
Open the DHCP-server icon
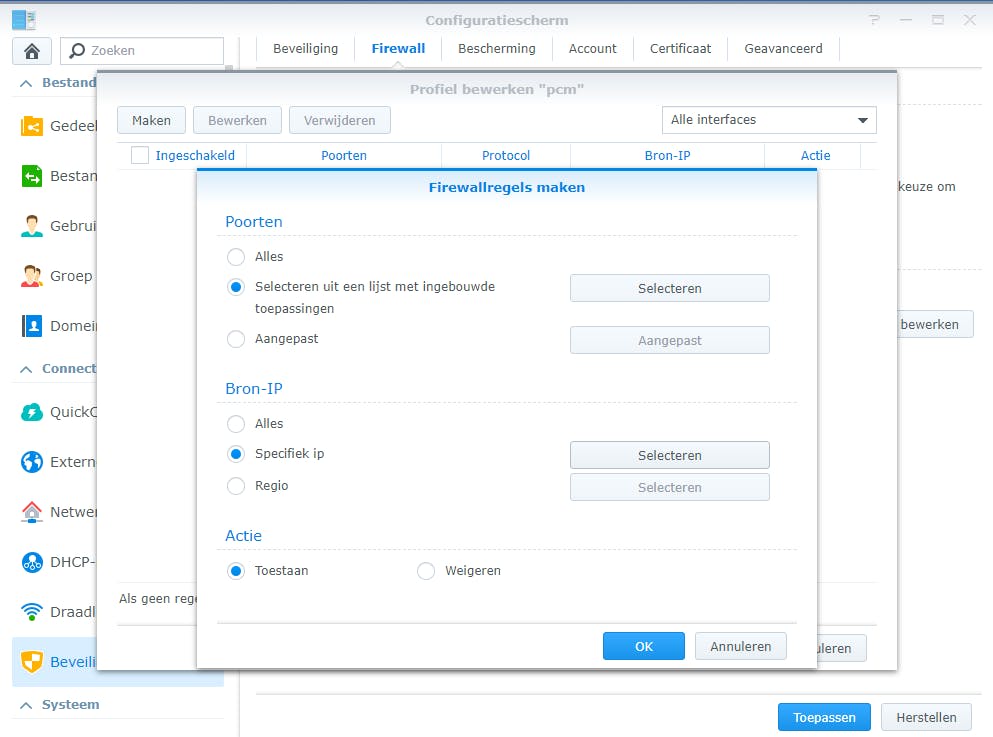tap(32, 562)
